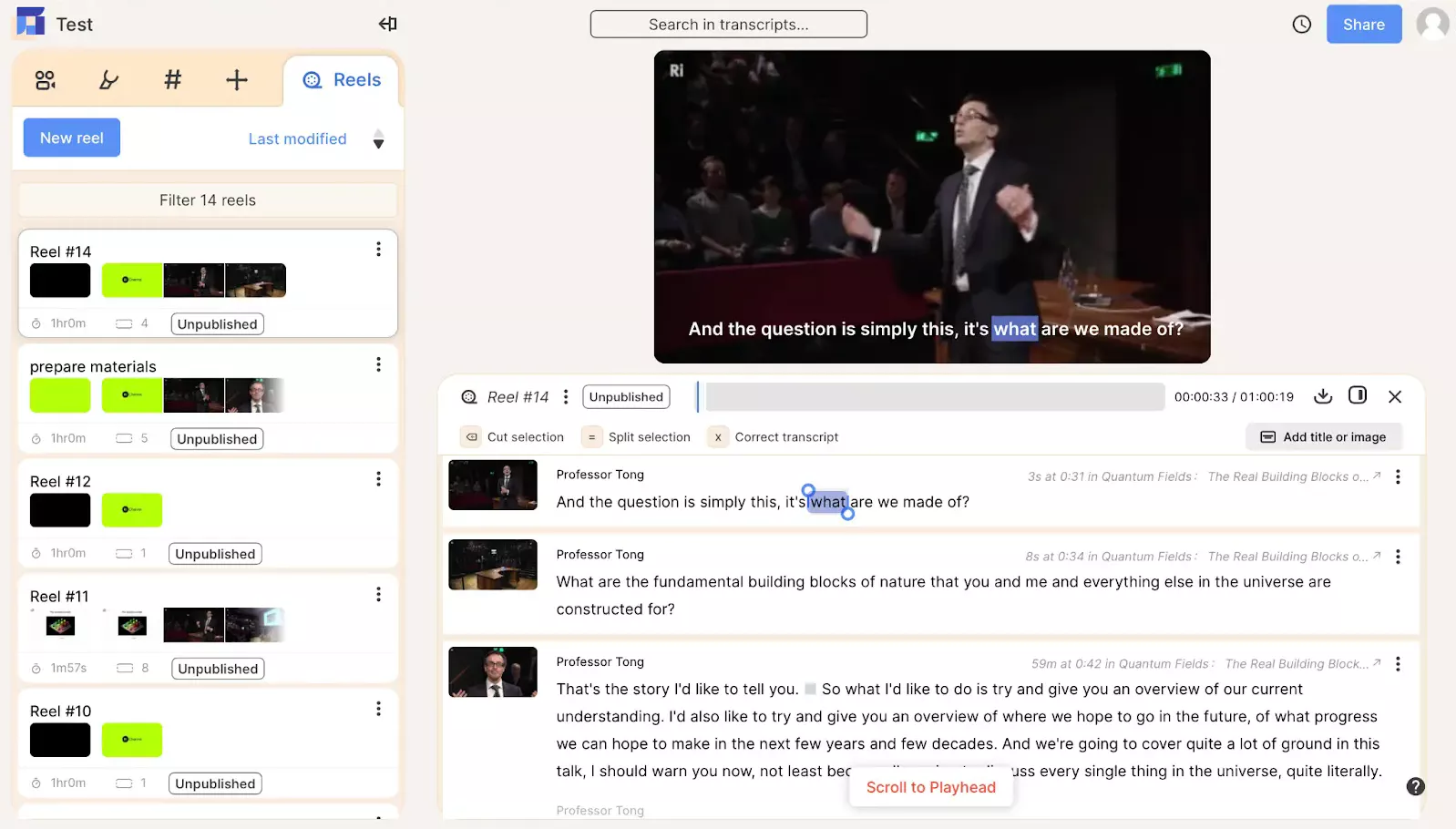The width and height of the screenshot is (1456, 829).
Task: Open the highlighter tool tab
Action: click(108, 80)
